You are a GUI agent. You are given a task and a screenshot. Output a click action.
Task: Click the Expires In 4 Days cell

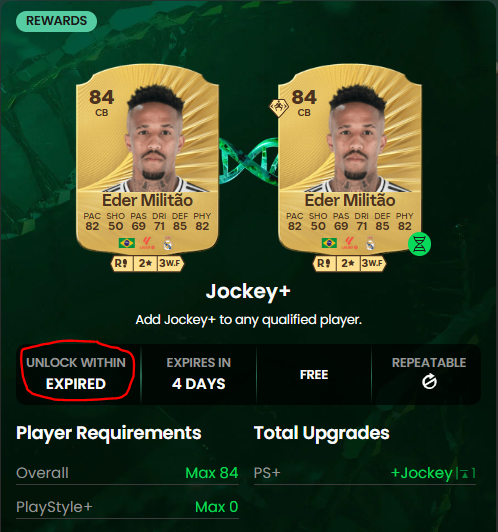[198, 374]
